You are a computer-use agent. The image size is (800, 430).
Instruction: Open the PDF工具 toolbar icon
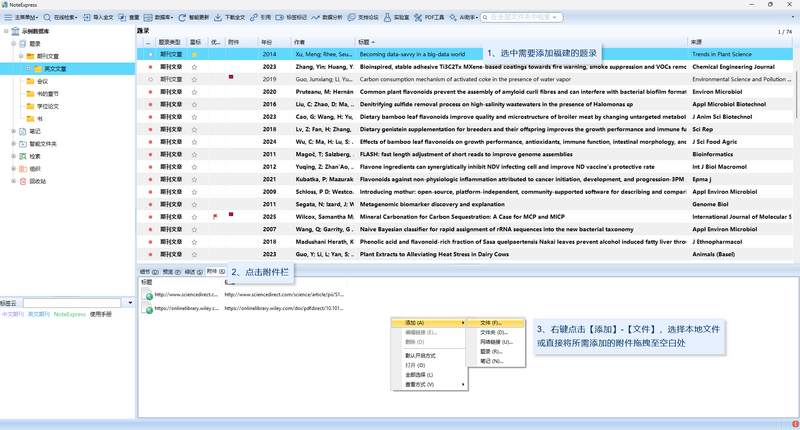(418, 17)
